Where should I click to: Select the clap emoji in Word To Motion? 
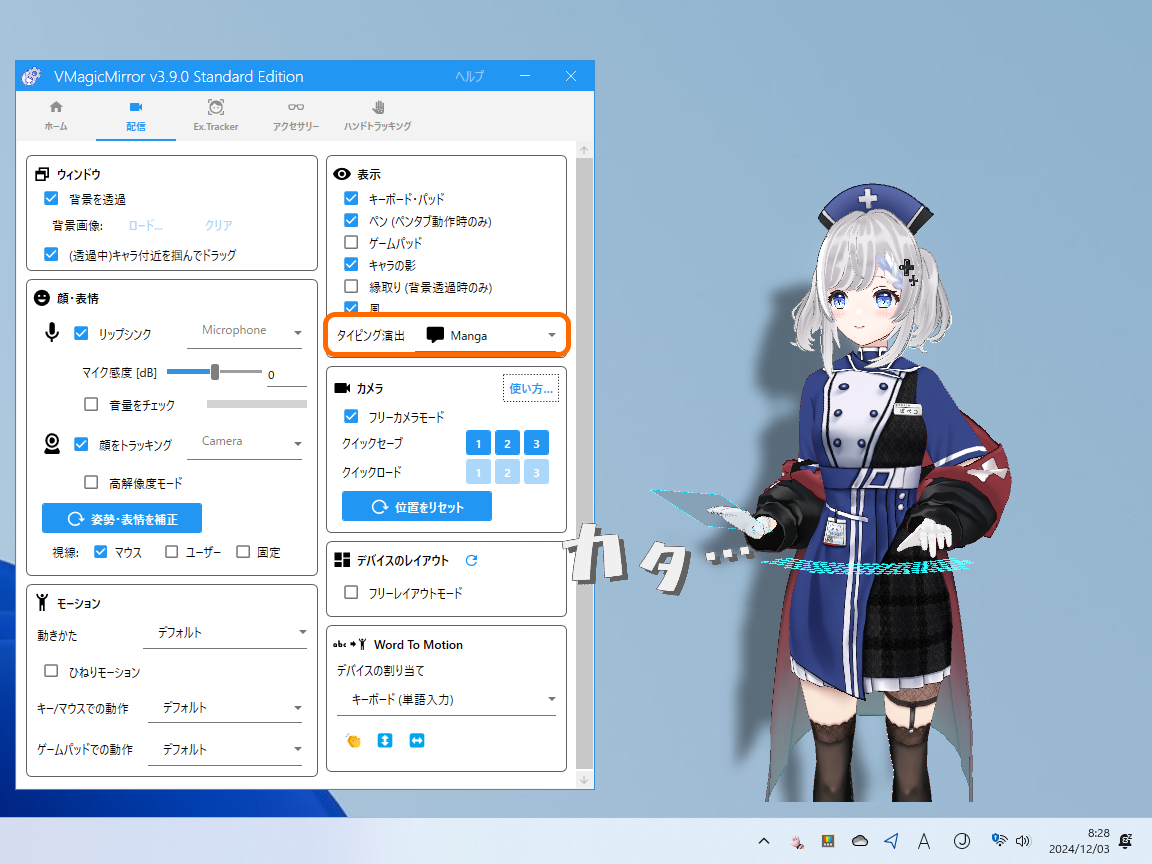click(354, 740)
